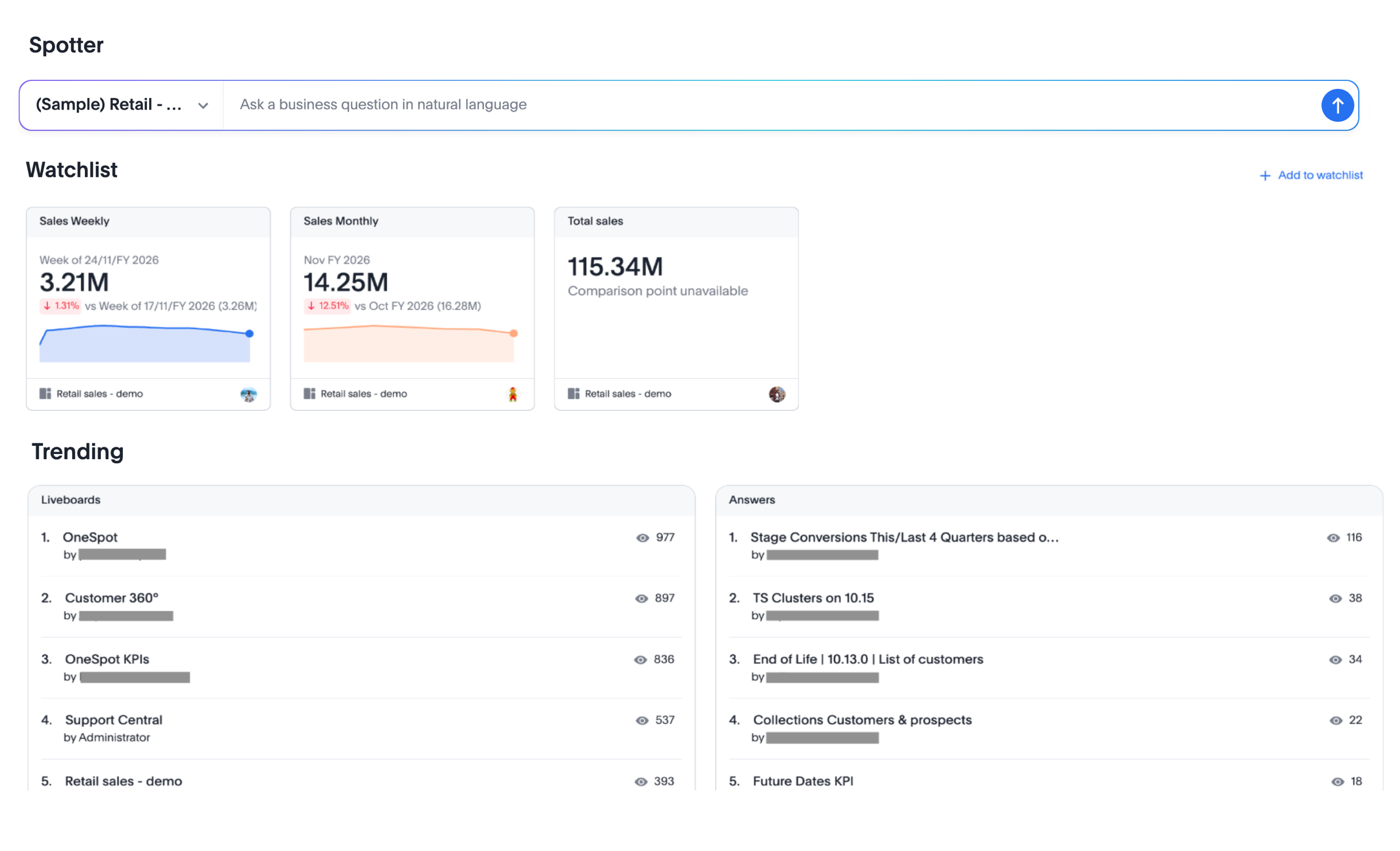Click the Sales Monthly orange sparkline chart
This screenshot has height=851, width=1400.
point(411,343)
